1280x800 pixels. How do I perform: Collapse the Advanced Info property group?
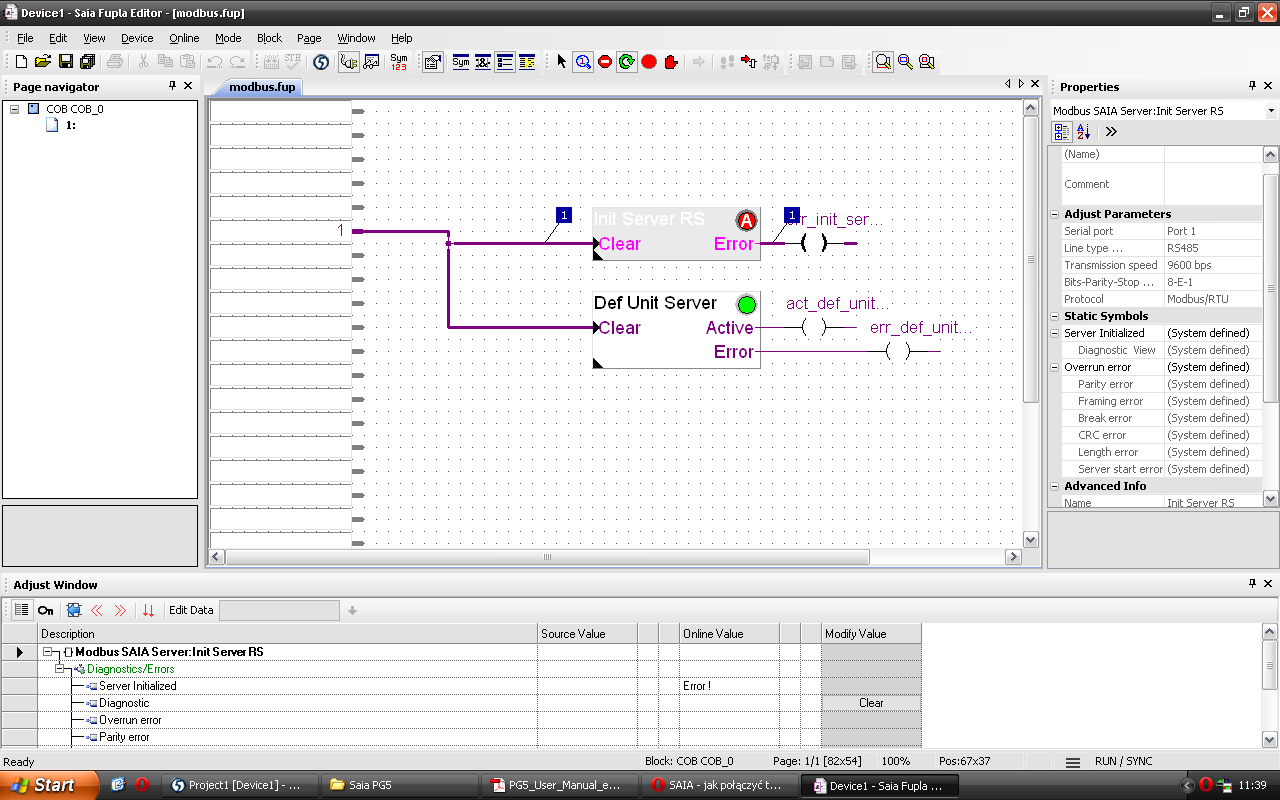tap(1055, 486)
